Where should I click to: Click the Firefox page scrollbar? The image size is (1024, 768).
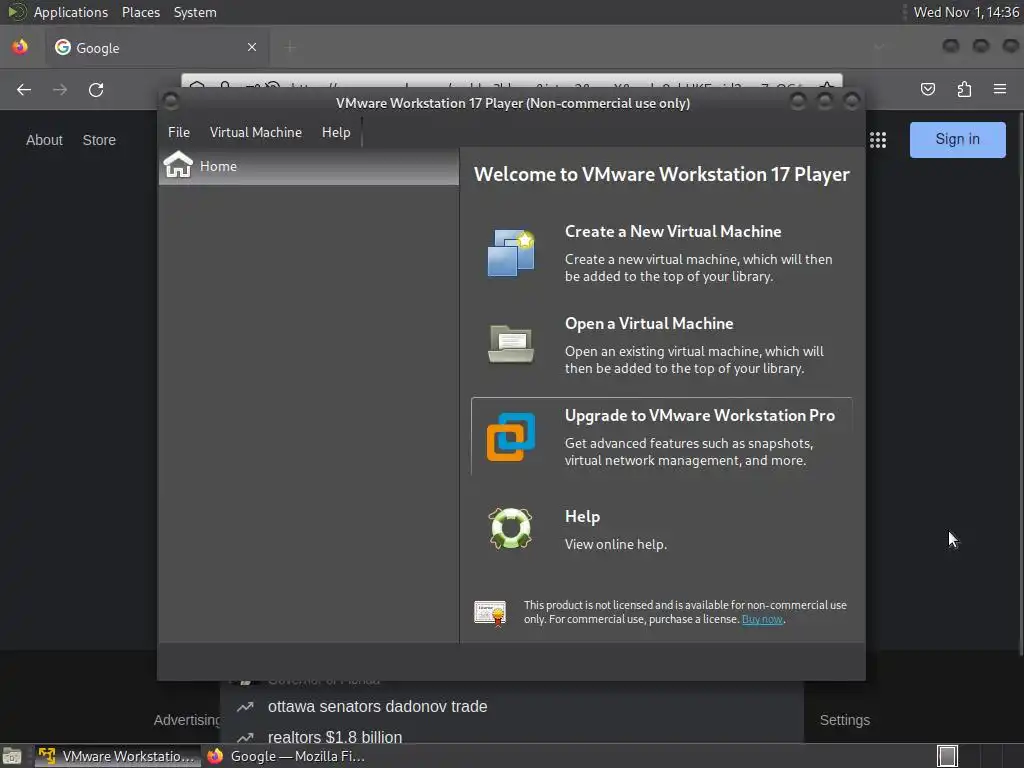point(1020,381)
